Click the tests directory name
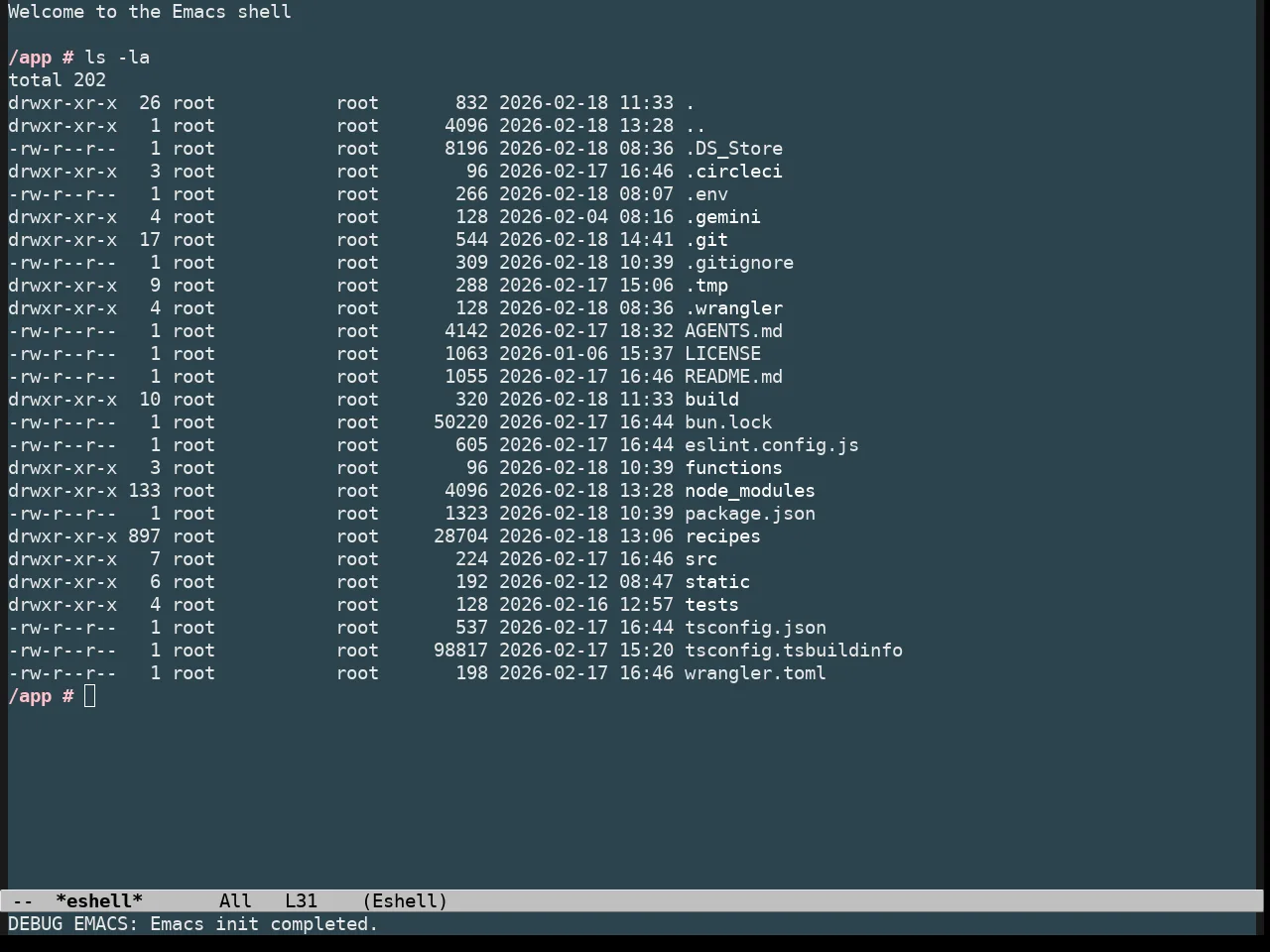This screenshot has height=952, width=1270. click(711, 605)
